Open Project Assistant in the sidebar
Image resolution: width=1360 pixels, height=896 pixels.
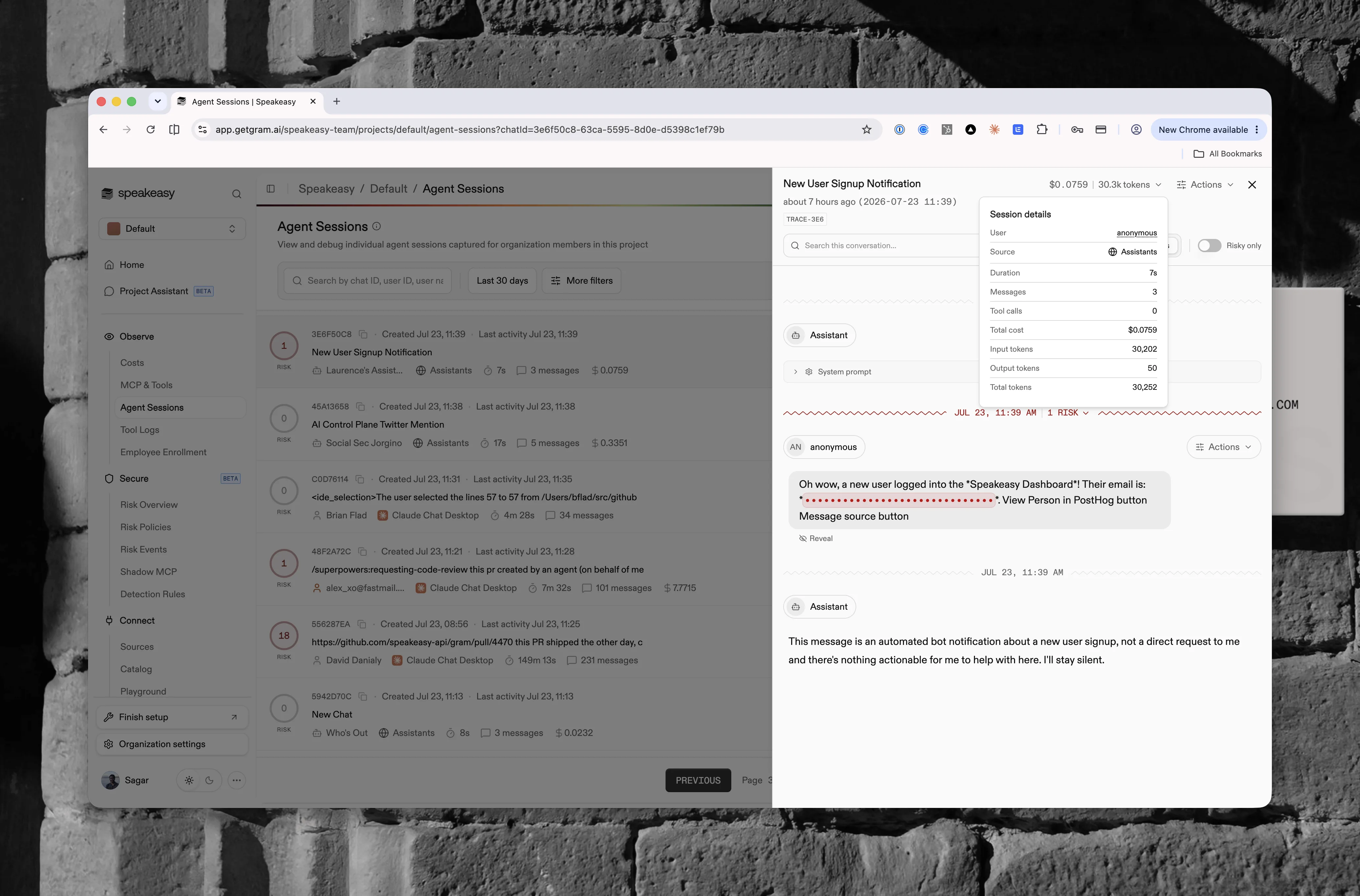(153, 291)
